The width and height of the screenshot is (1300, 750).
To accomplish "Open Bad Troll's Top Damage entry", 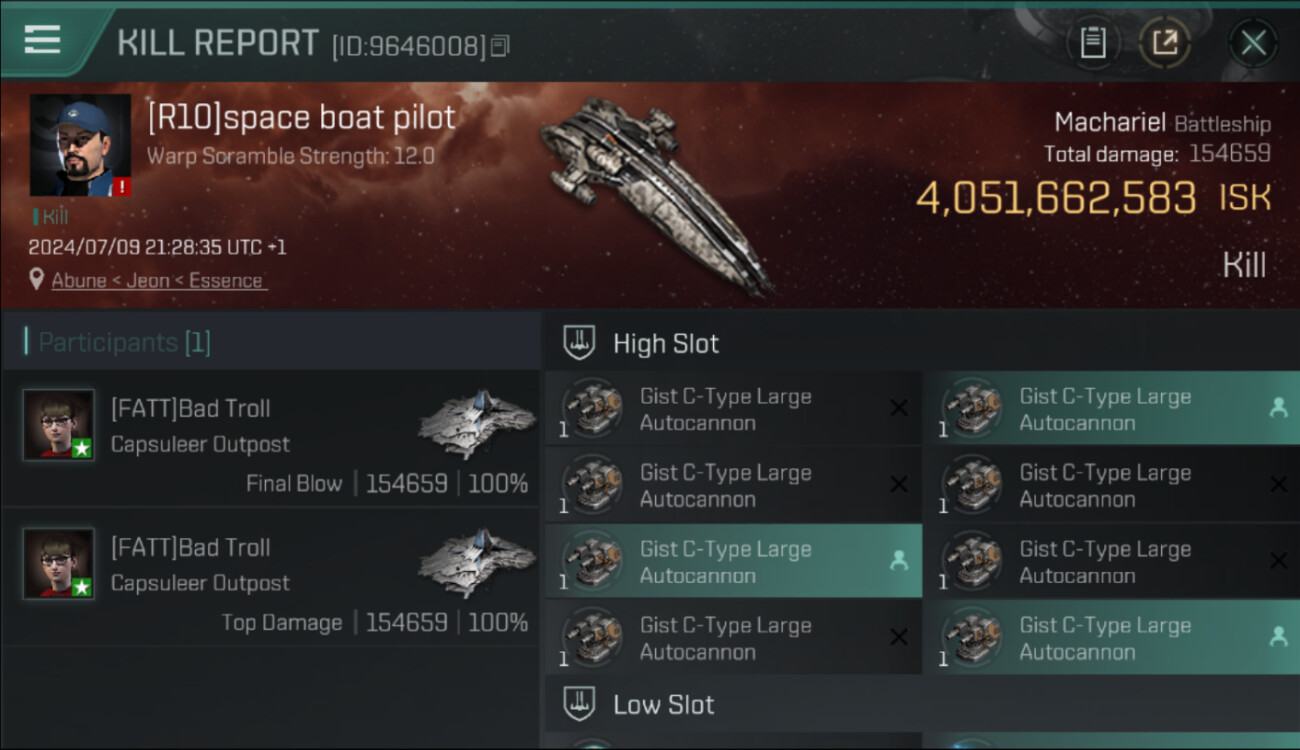I will [270, 579].
